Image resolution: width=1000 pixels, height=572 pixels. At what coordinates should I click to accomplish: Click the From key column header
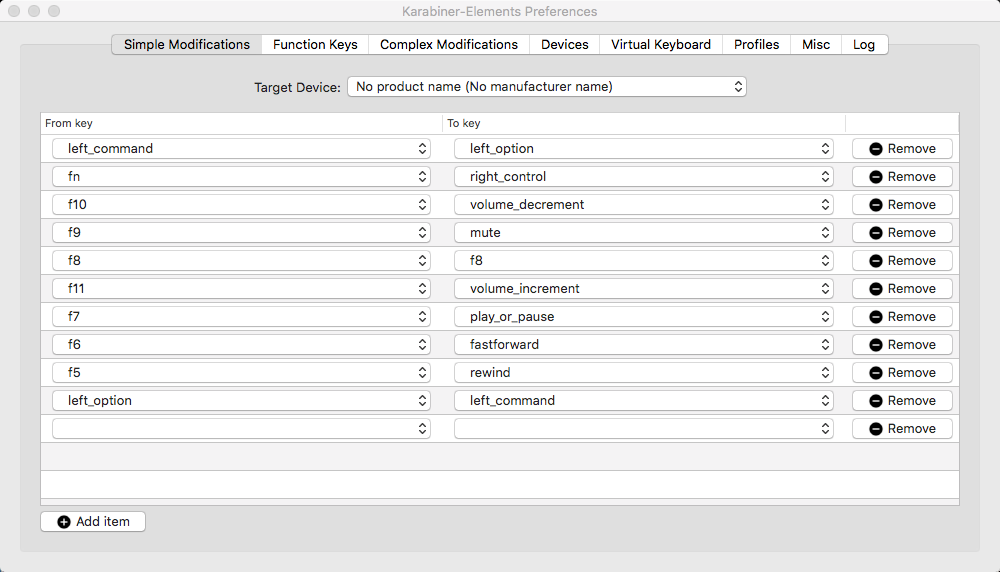pyautogui.click(x=242, y=123)
